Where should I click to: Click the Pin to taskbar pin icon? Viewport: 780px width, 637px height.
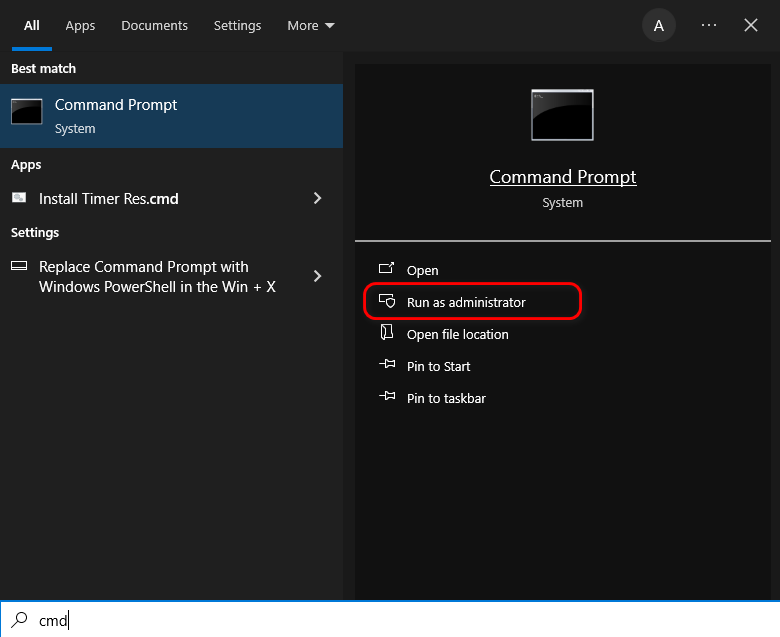(x=387, y=398)
